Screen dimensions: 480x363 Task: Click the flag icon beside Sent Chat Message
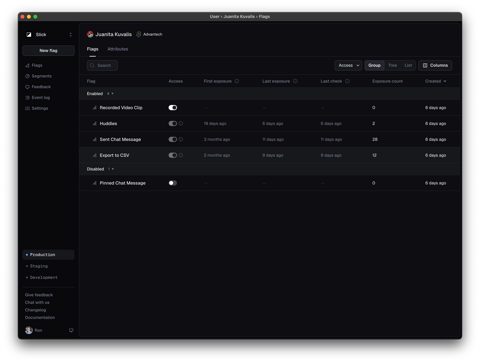pos(95,140)
